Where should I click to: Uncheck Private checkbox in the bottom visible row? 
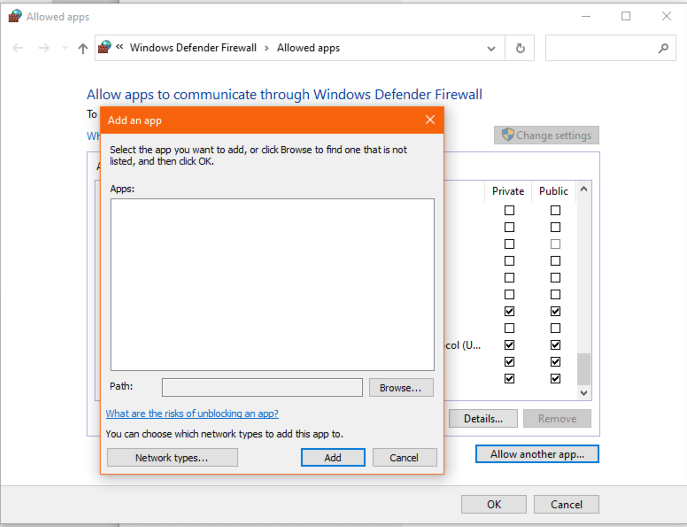click(x=509, y=378)
